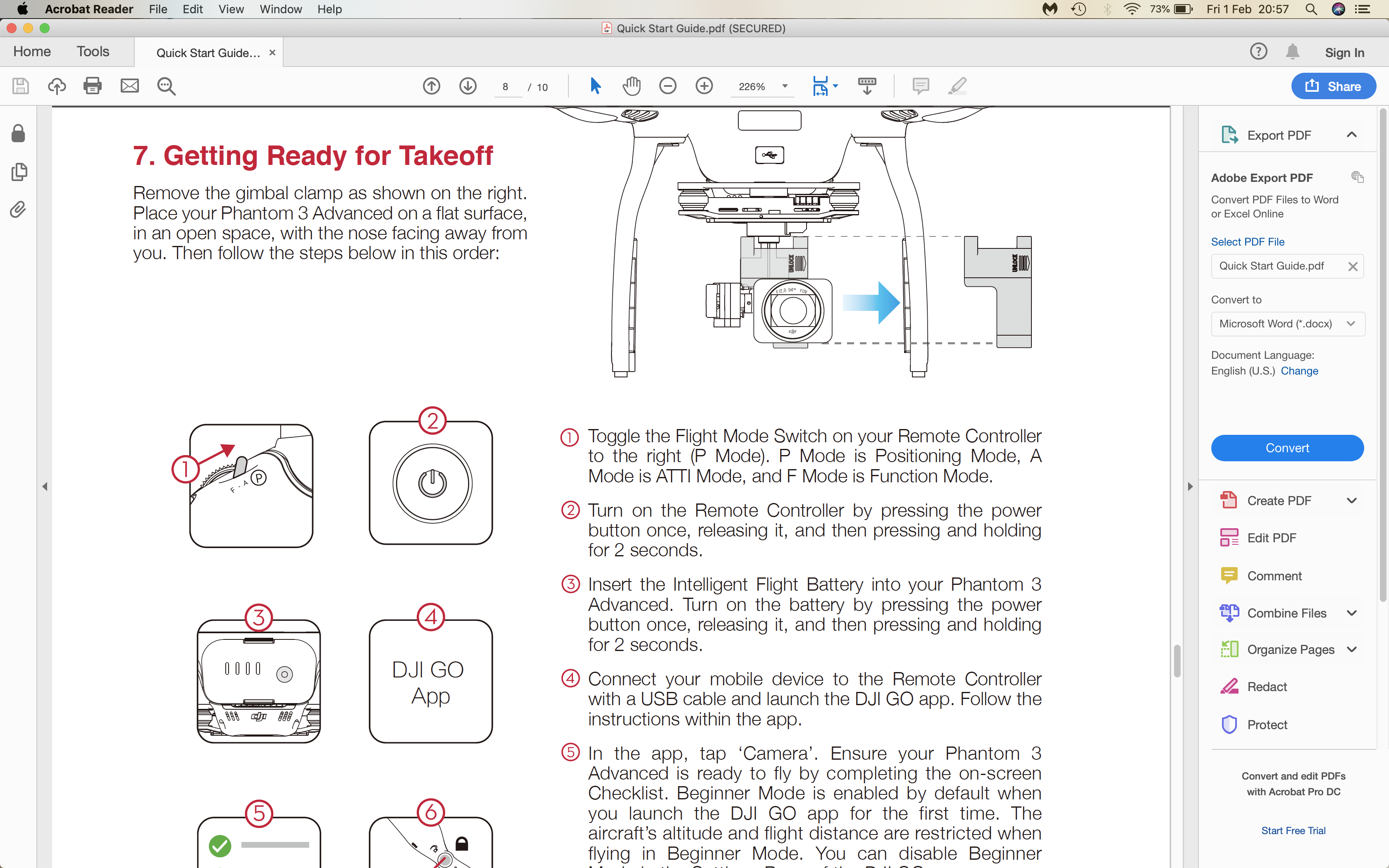Open the Help menu
The height and width of the screenshot is (868, 1389).
[x=329, y=9]
